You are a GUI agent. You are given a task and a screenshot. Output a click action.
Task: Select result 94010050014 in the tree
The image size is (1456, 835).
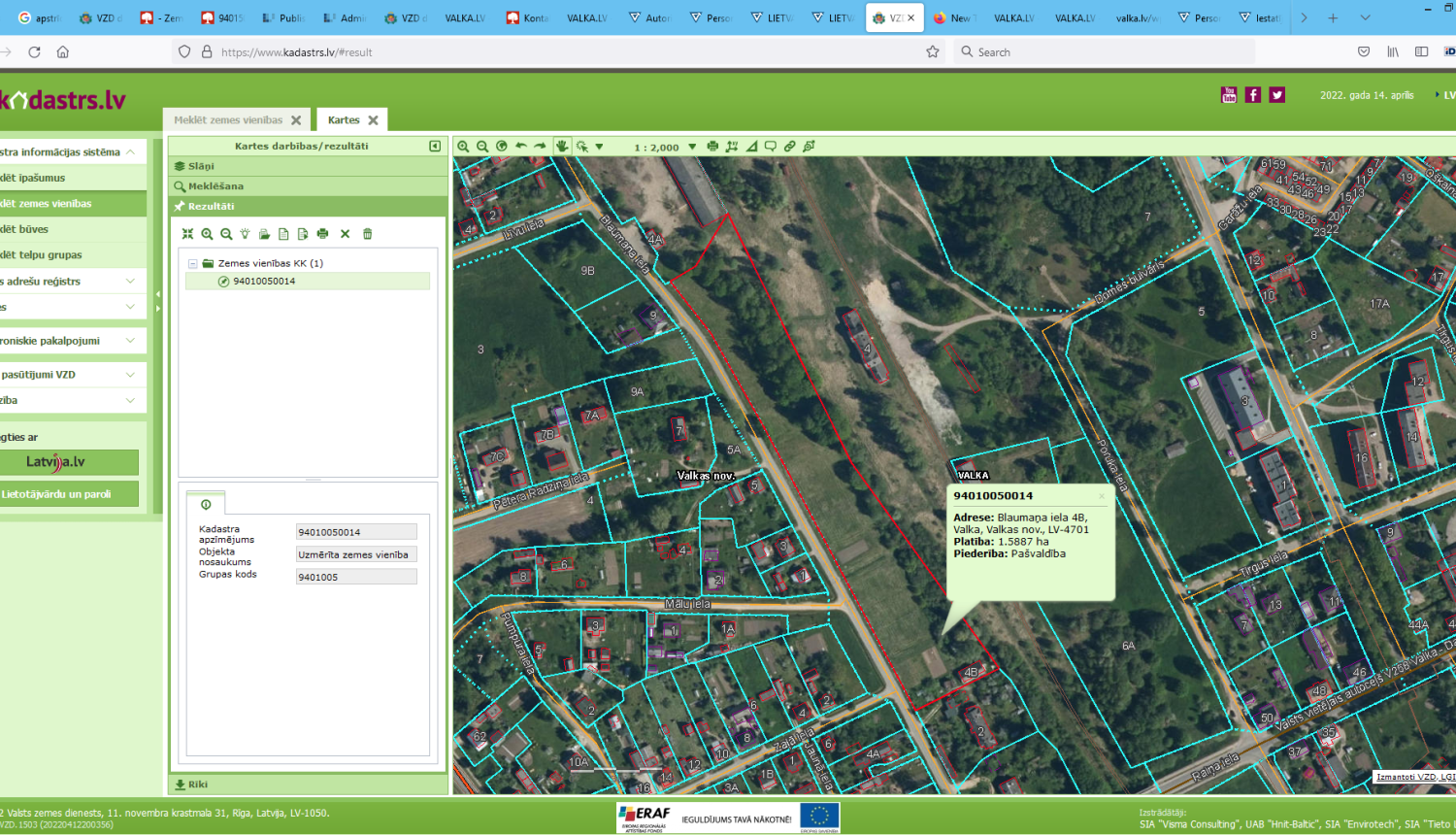(264, 282)
